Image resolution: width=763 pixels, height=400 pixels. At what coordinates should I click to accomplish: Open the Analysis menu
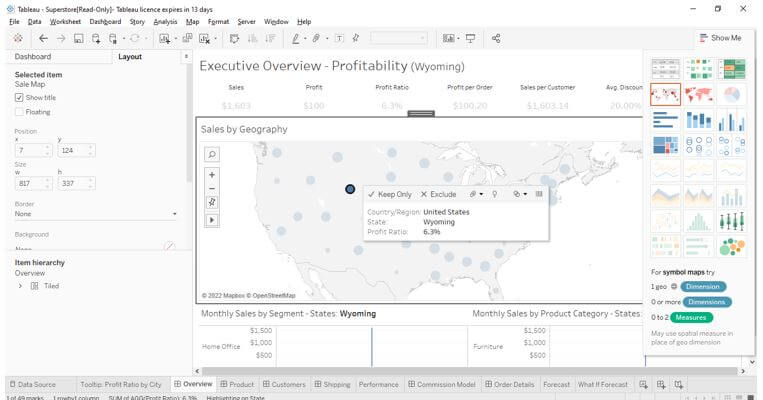tap(165, 21)
